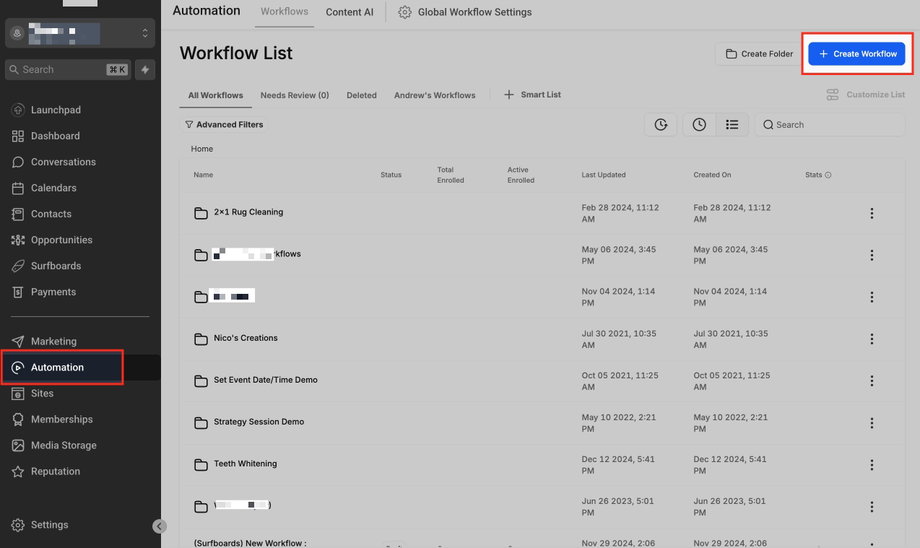Select the Needs Review (0) tab
920x548 pixels.
(x=295, y=95)
